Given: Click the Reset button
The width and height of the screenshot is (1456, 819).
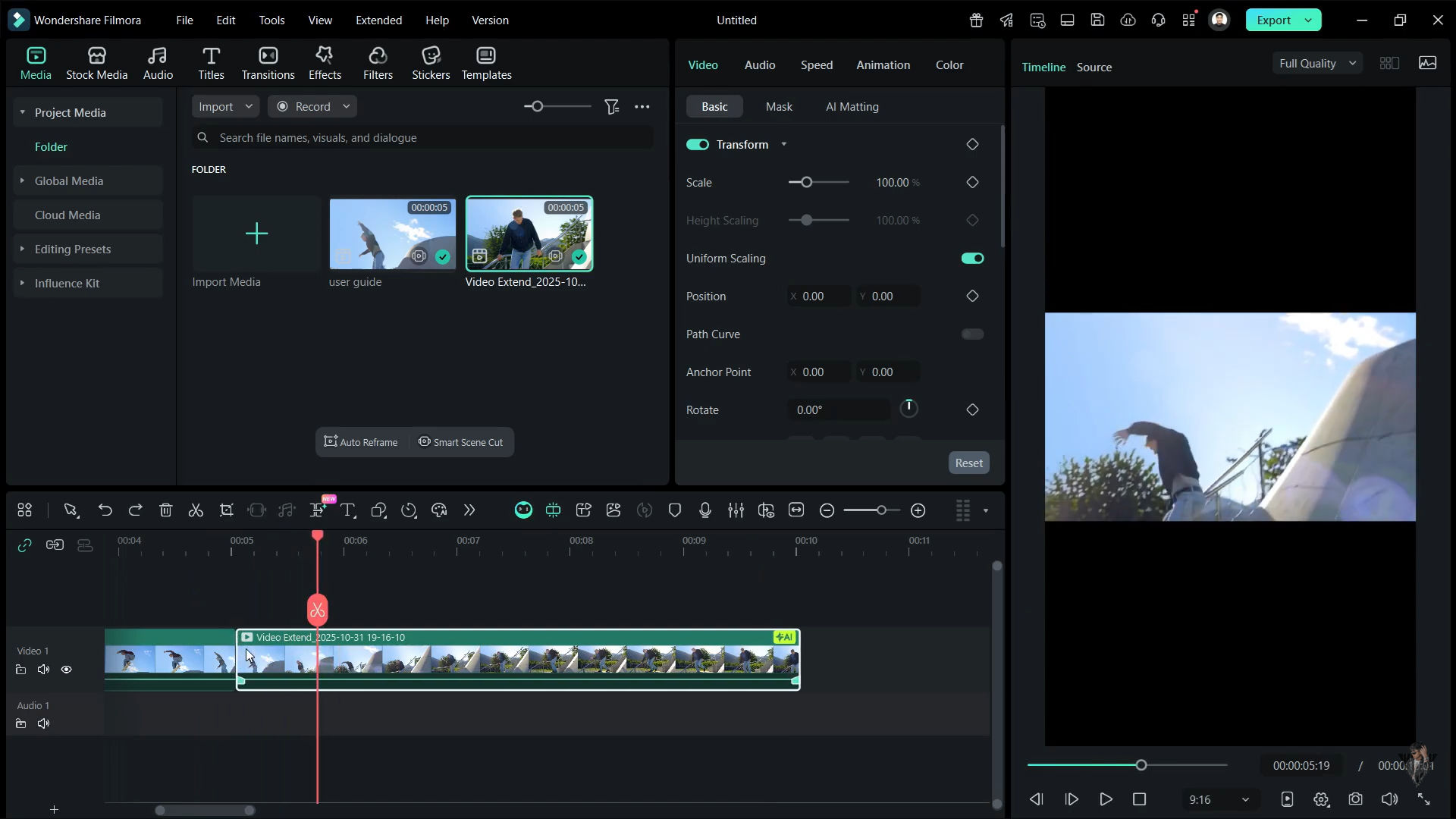Looking at the screenshot, I should 968,463.
